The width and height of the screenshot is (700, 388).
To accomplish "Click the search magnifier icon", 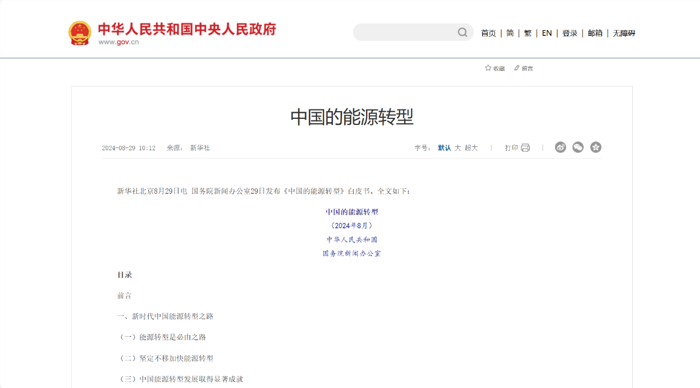I will click(x=462, y=32).
